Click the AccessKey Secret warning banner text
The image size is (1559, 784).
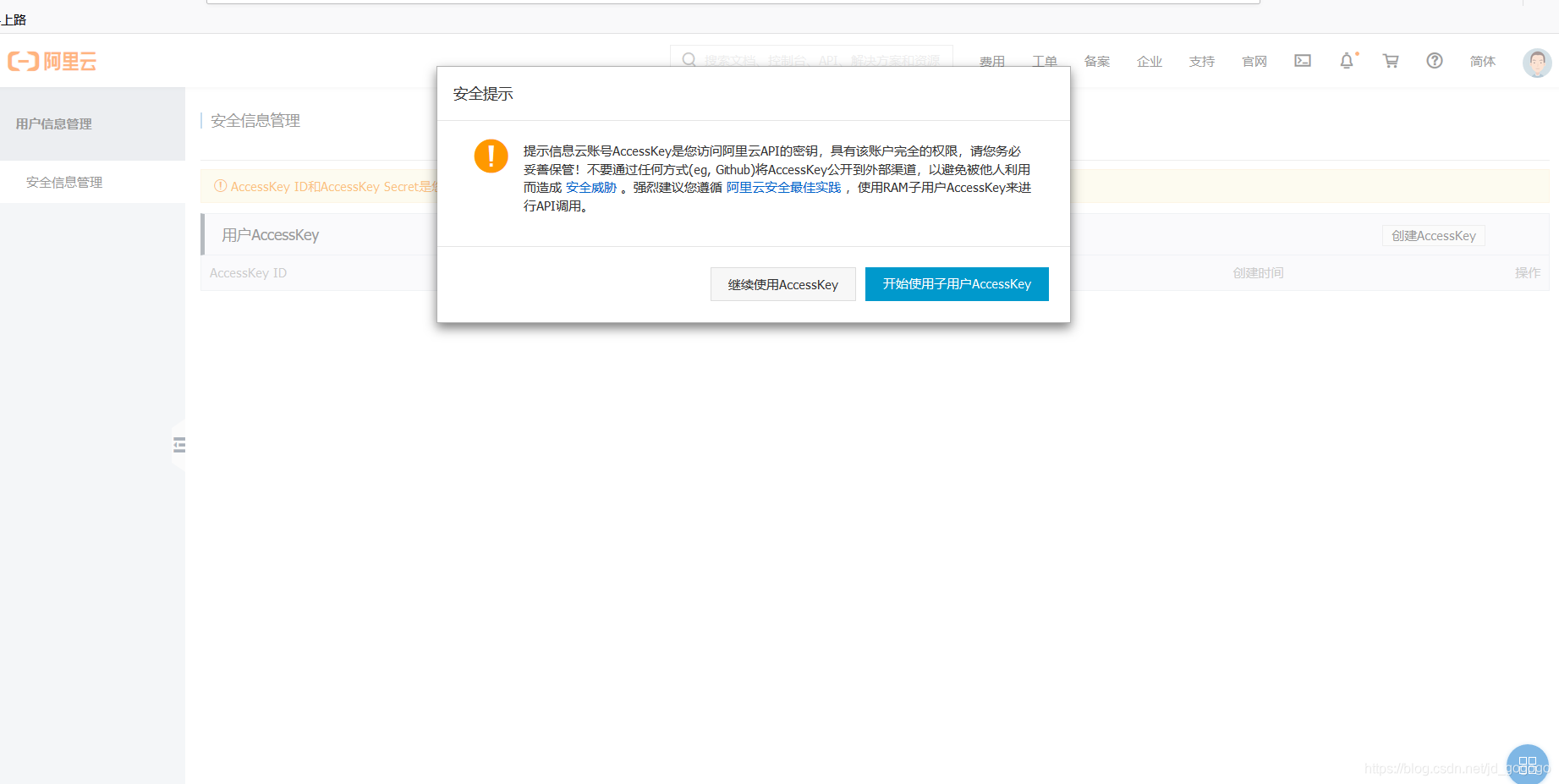tap(332, 187)
